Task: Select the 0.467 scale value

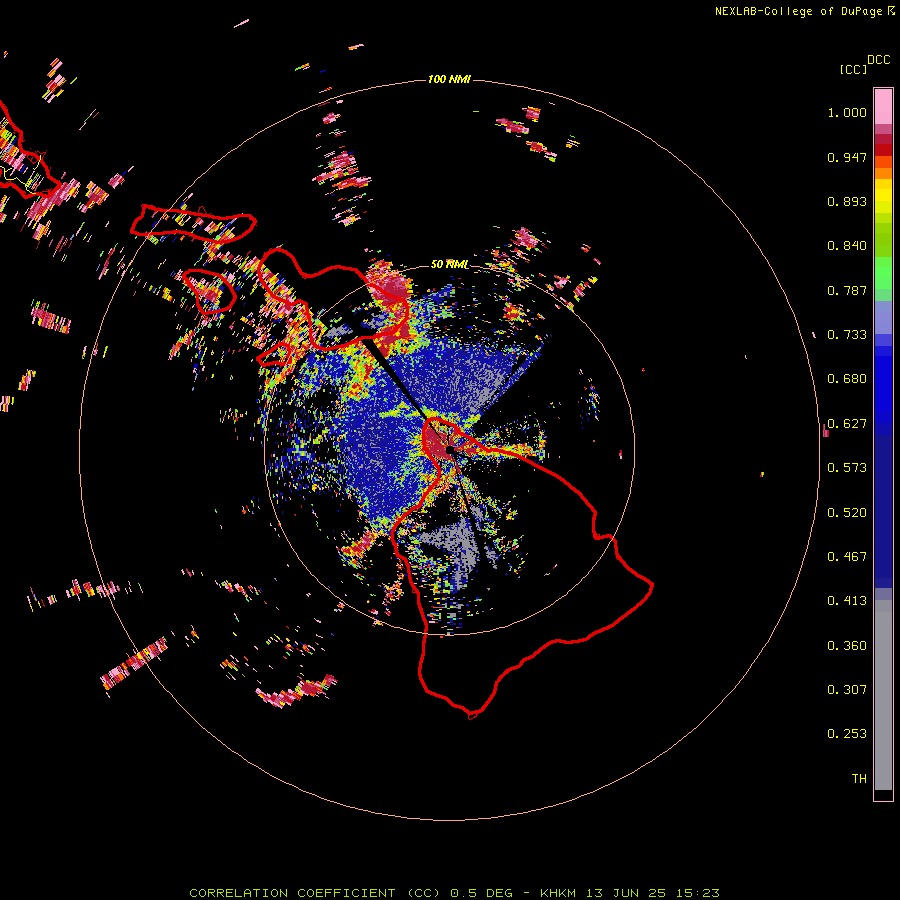Action: coord(847,557)
